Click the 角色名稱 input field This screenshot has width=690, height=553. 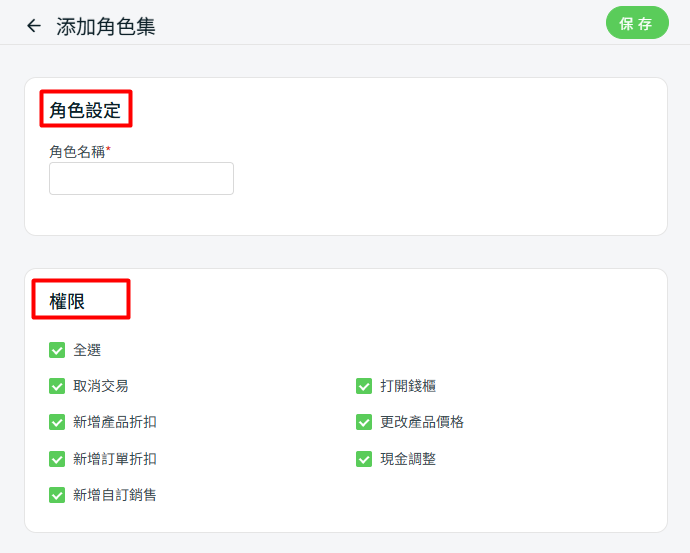point(141,178)
